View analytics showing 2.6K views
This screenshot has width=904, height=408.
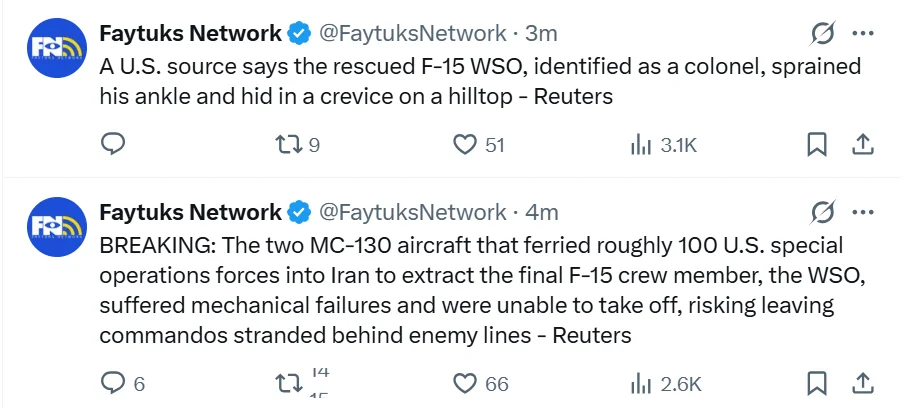click(x=641, y=383)
